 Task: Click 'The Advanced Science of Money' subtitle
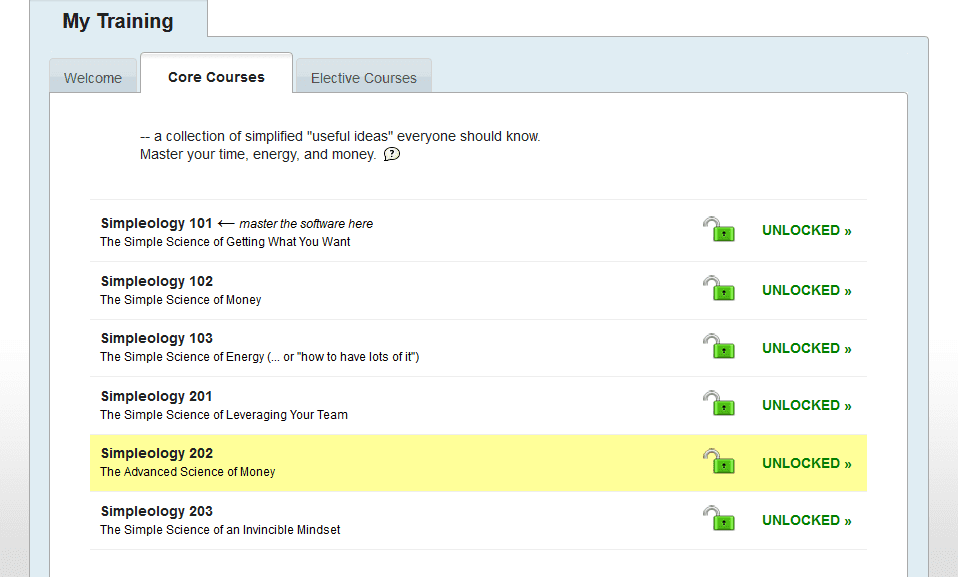pyautogui.click(x=188, y=471)
